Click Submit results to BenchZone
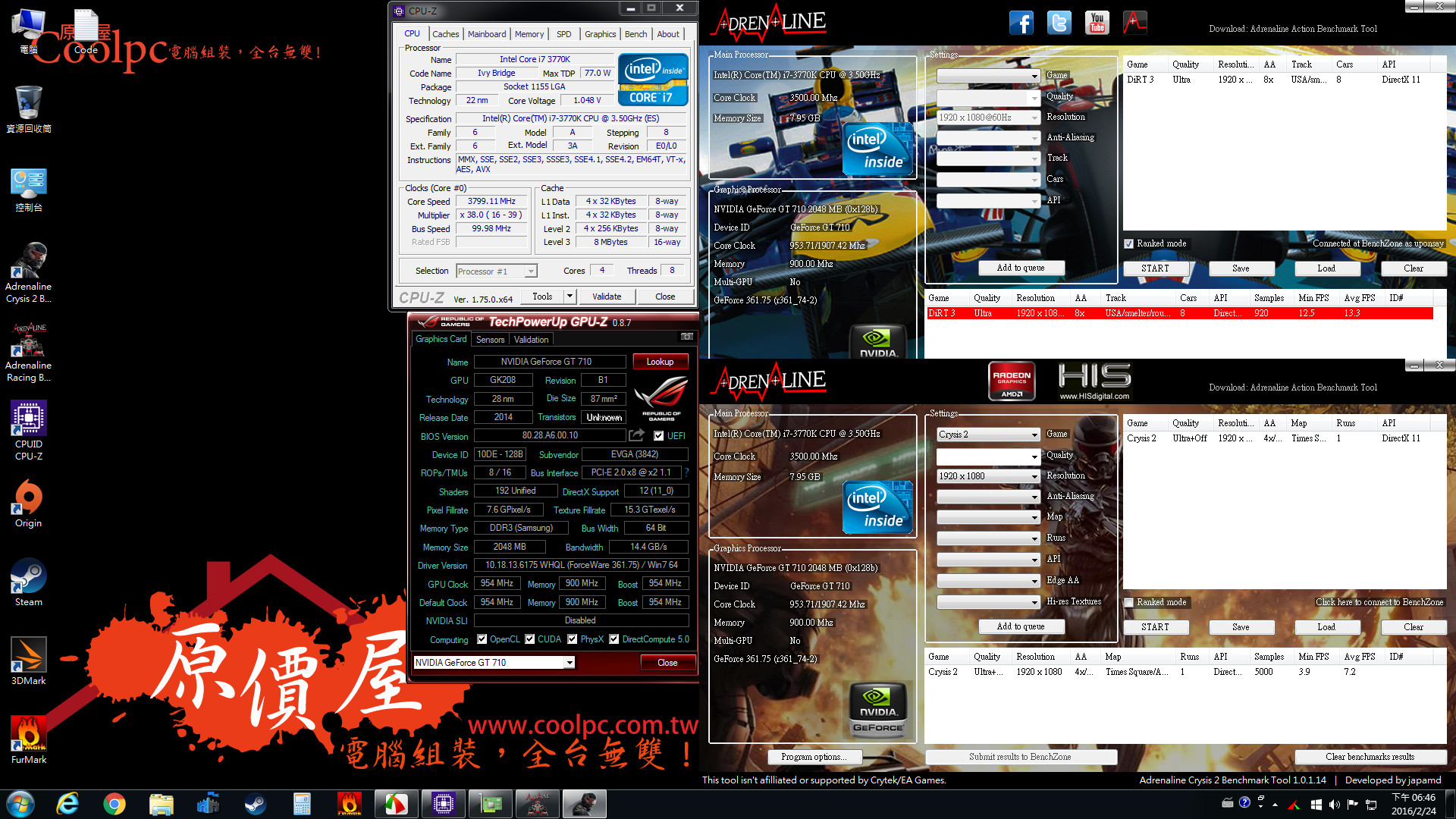This screenshot has height=819, width=1456. pos(1020,757)
